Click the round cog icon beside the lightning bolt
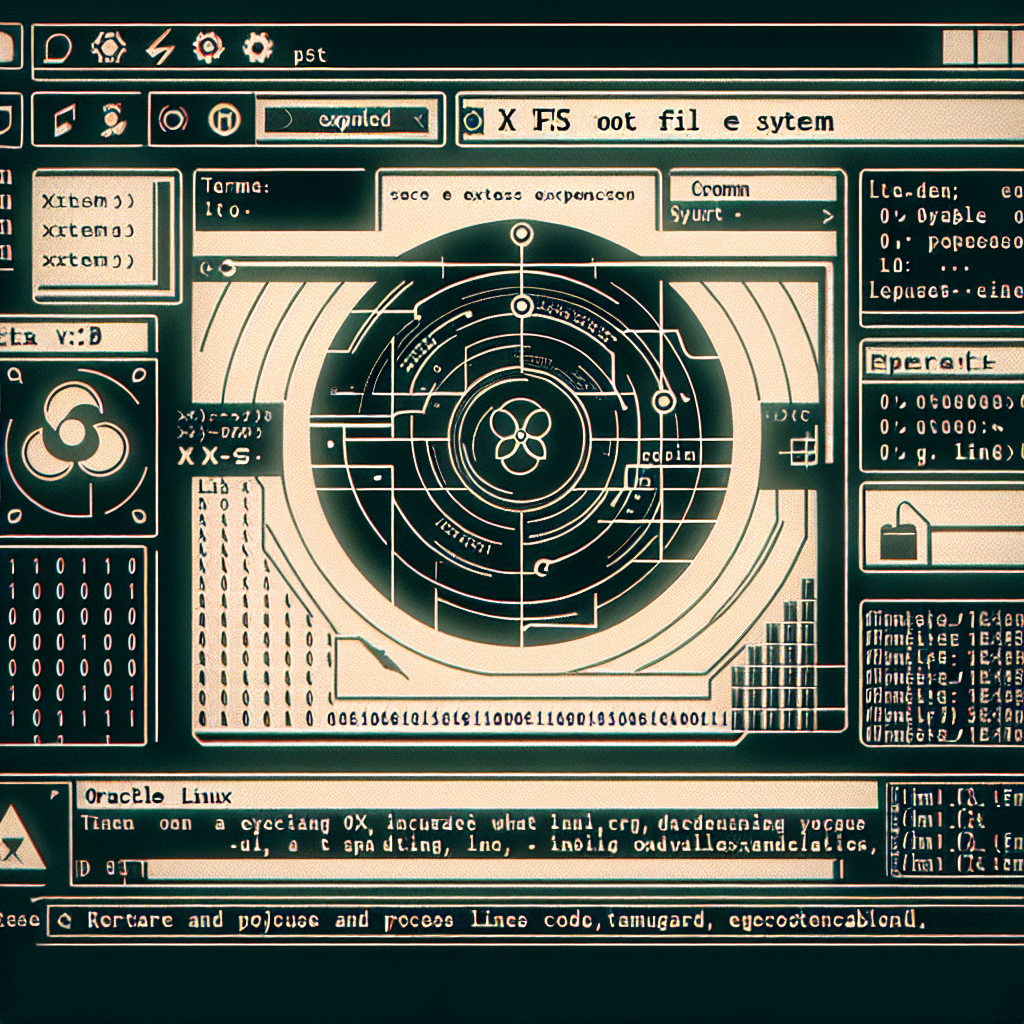Screen dimensions: 1024x1024 208,47
